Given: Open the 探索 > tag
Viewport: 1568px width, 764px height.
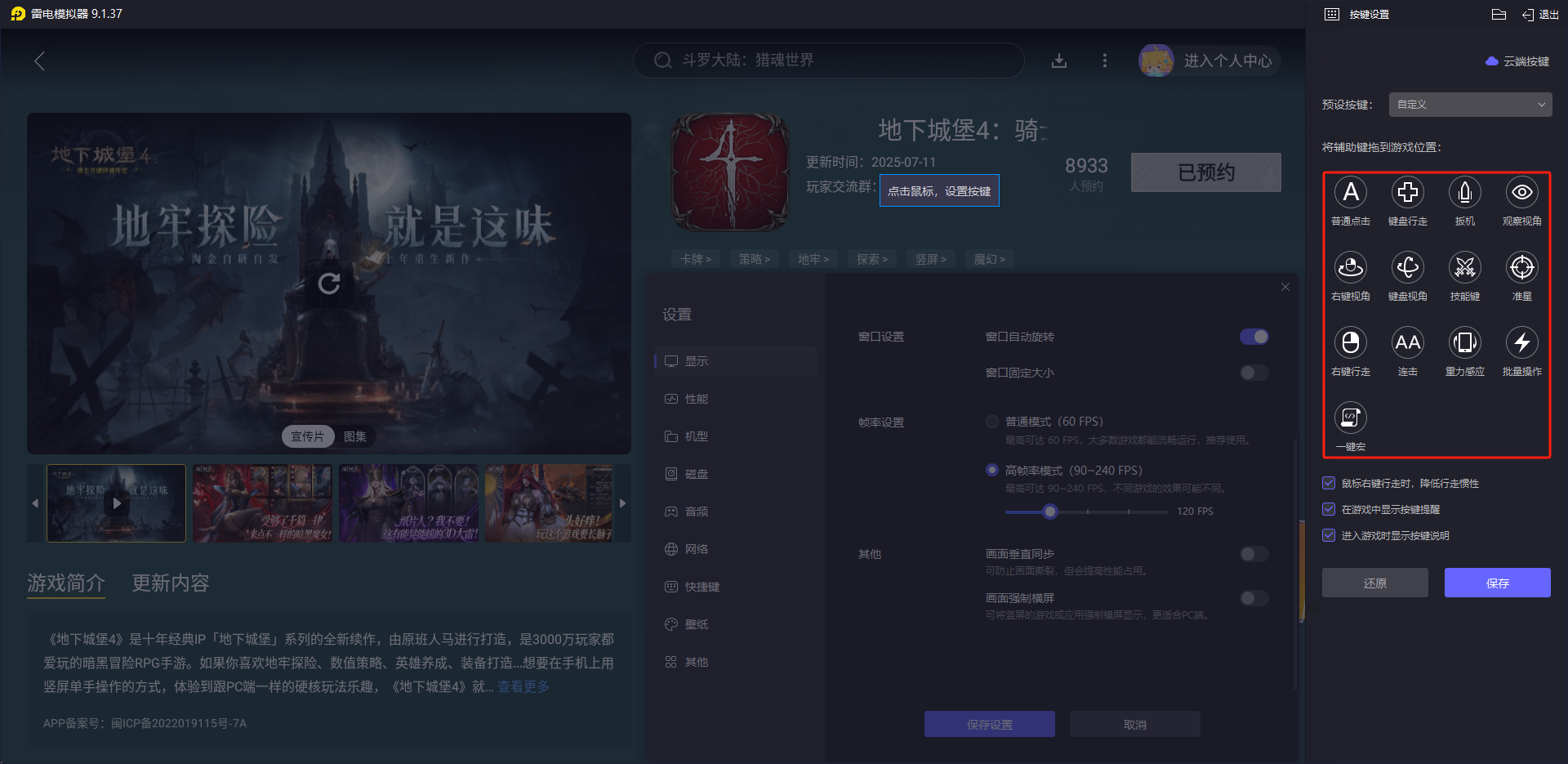Looking at the screenshot, I should (872, 259).
